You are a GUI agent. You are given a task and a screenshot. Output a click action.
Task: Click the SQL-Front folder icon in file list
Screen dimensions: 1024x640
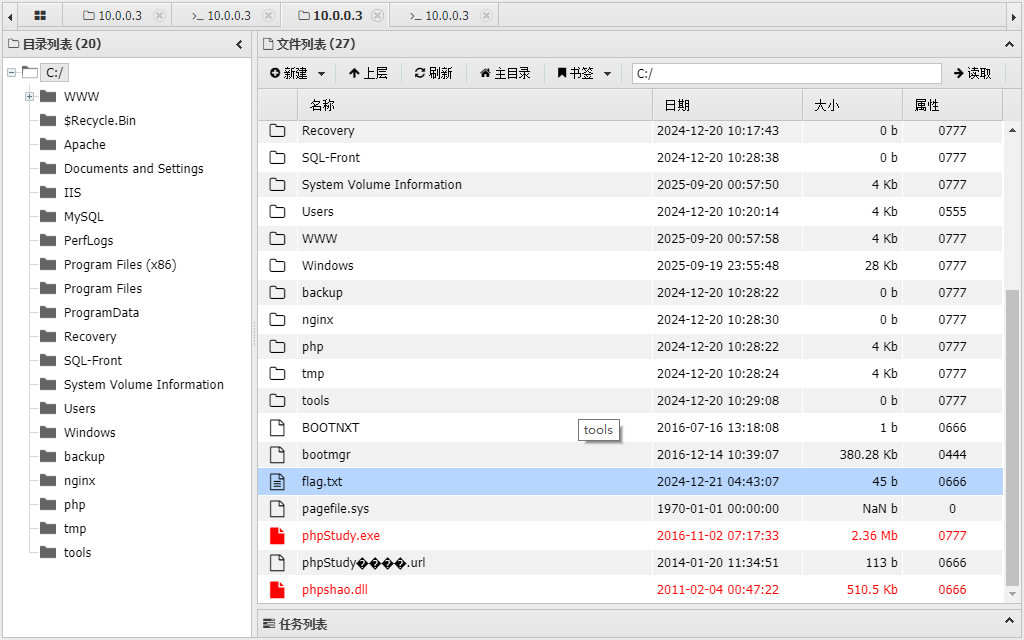click(x=278, y=157)
